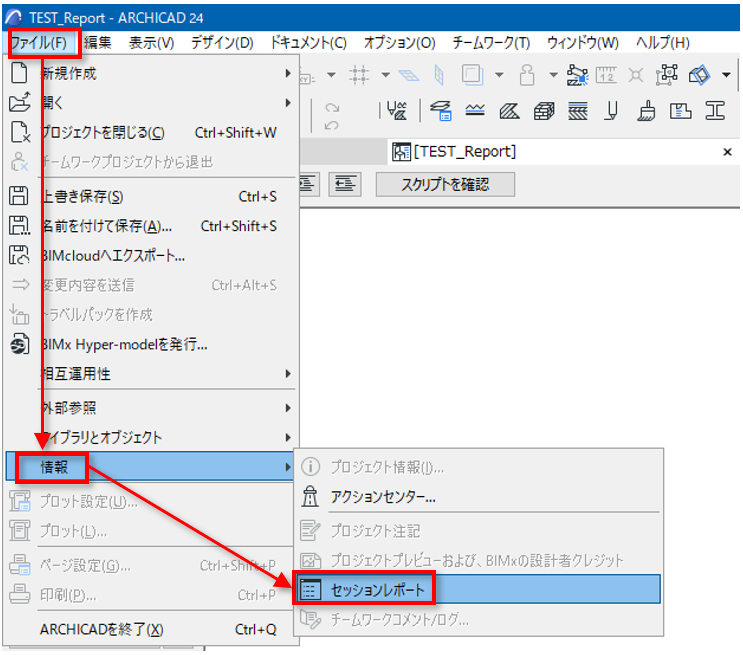Image resolution: width=743 pixels, height=655 pixels.
Task: Open the ヘルプ(H) menu
Action: [662, 43]
